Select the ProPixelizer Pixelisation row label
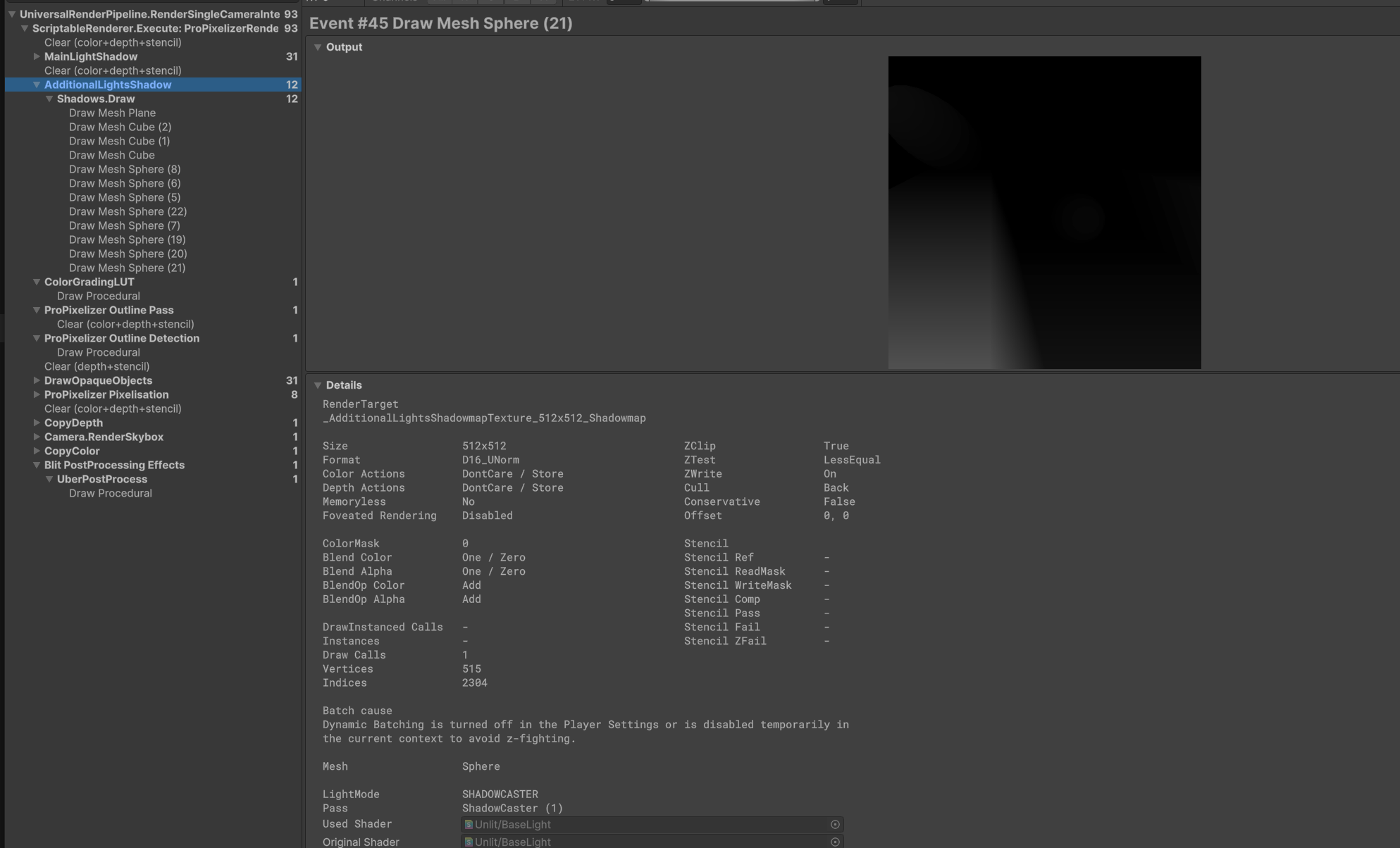1400x848 pixels. point(106,394)
